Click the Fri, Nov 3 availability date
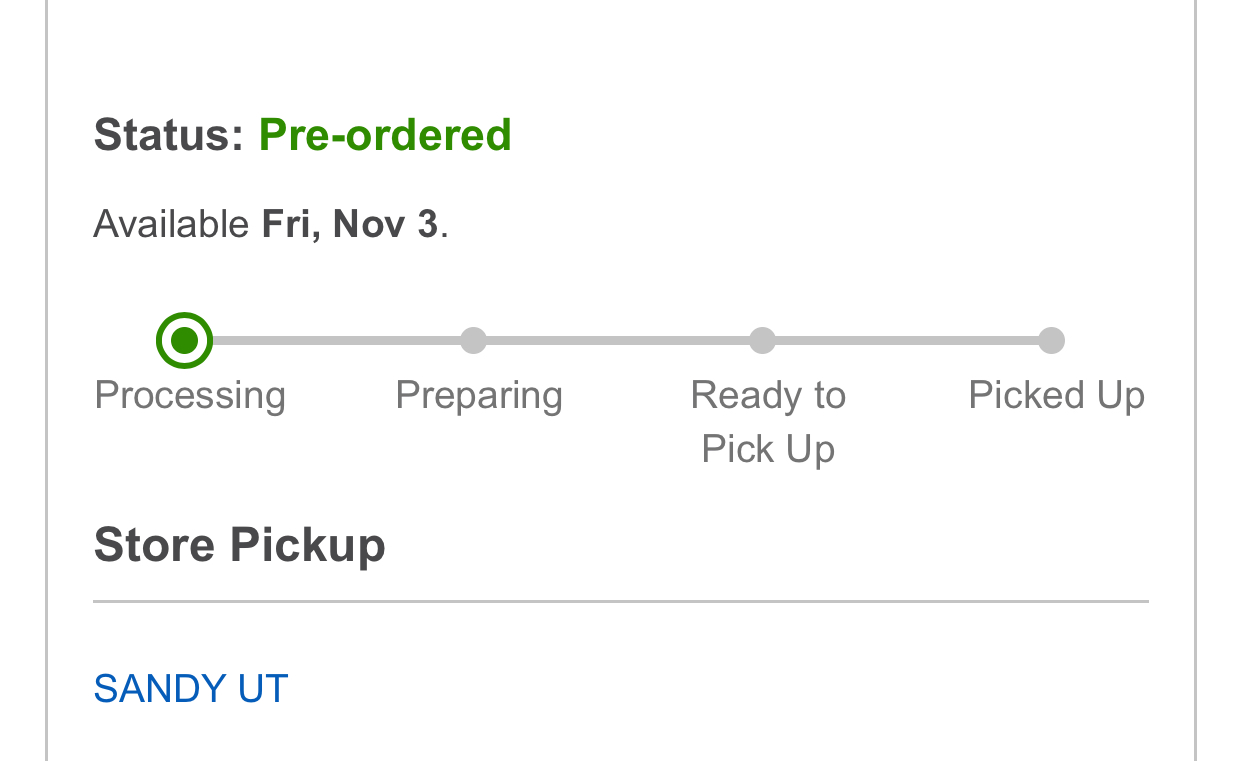The width and height of the screenshot is (1242, 761). [x=350, y=224]
